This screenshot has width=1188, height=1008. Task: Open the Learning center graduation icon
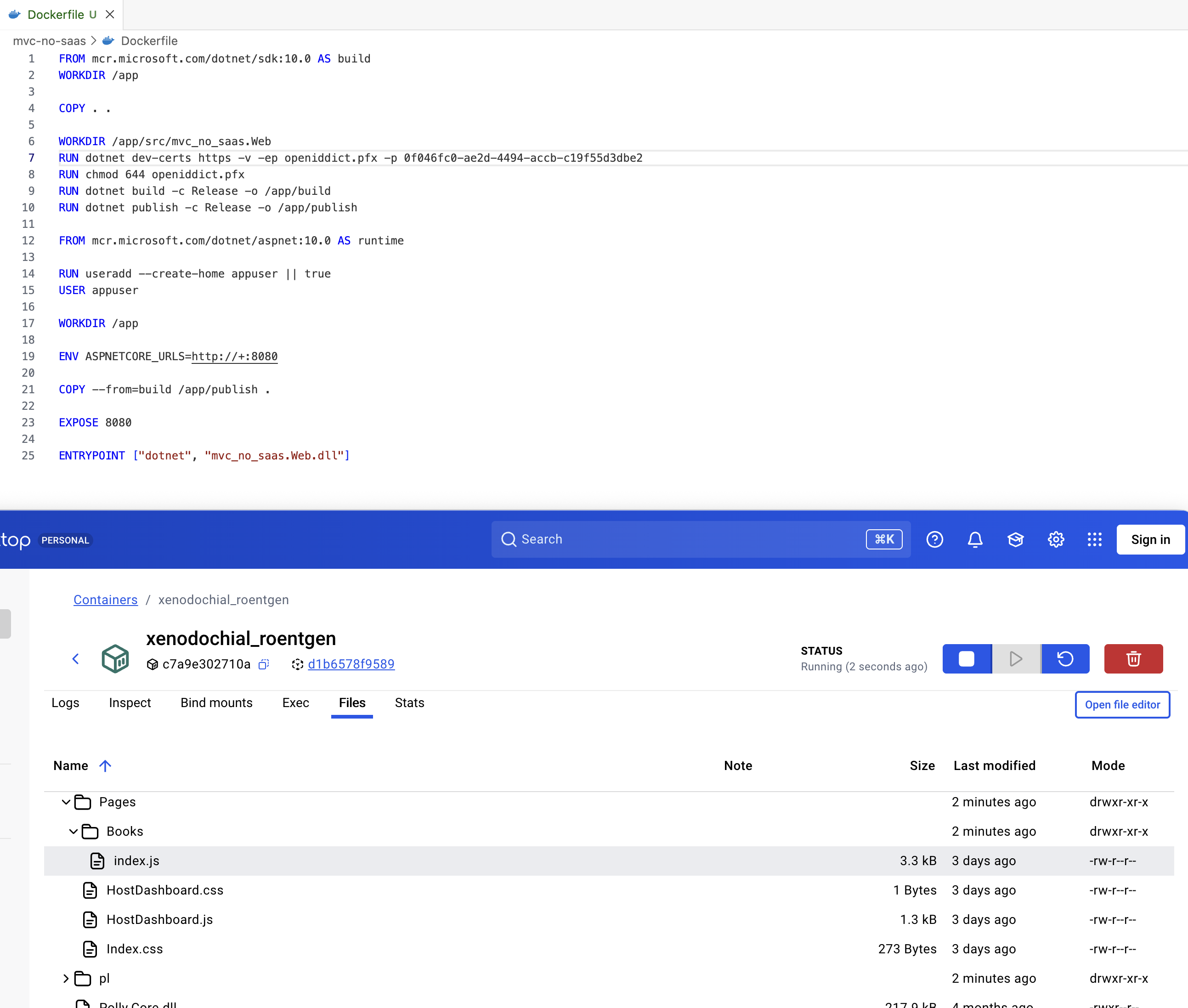click(1015, 539)
